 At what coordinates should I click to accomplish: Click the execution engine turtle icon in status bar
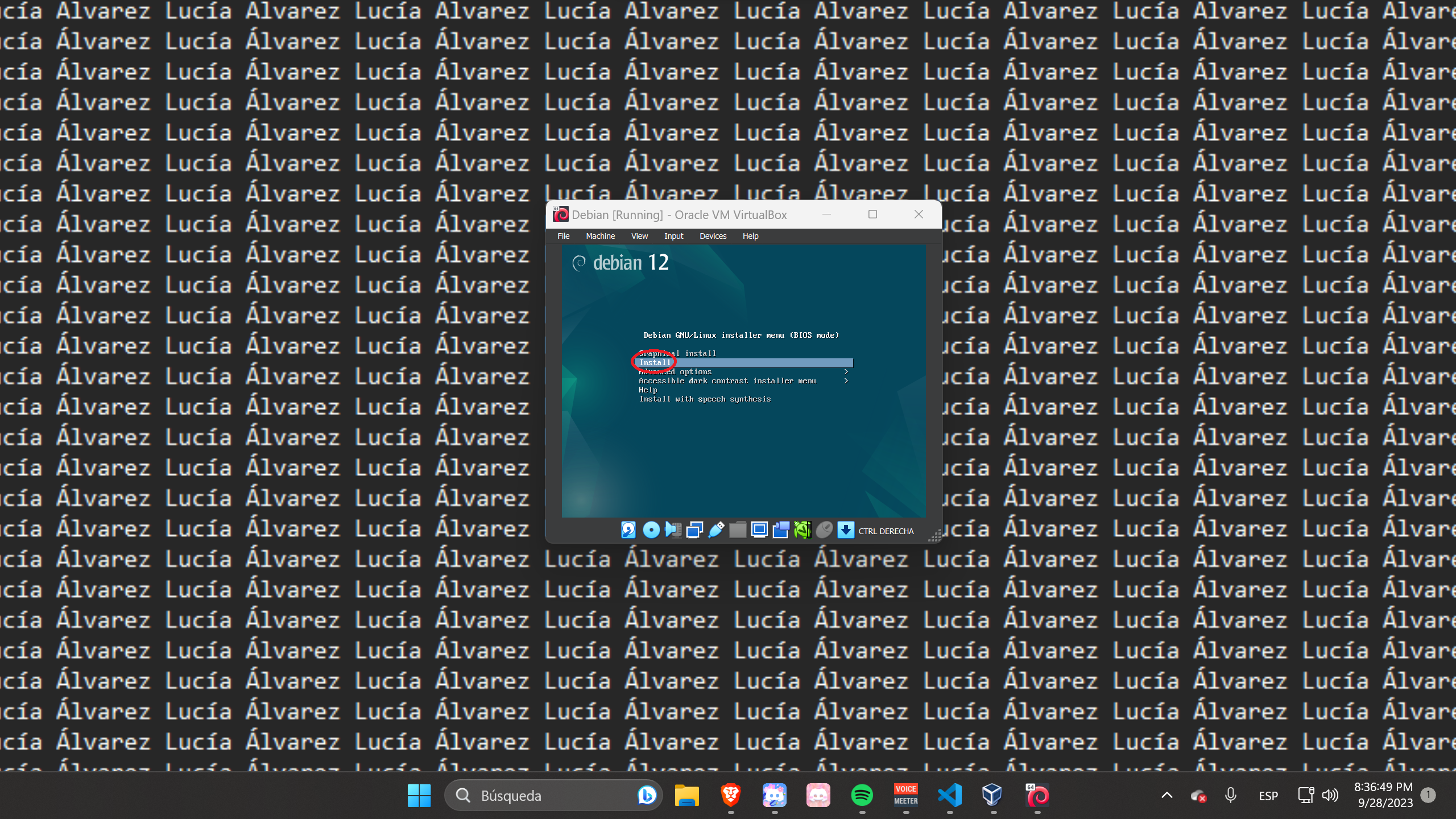tap(802, 531)
